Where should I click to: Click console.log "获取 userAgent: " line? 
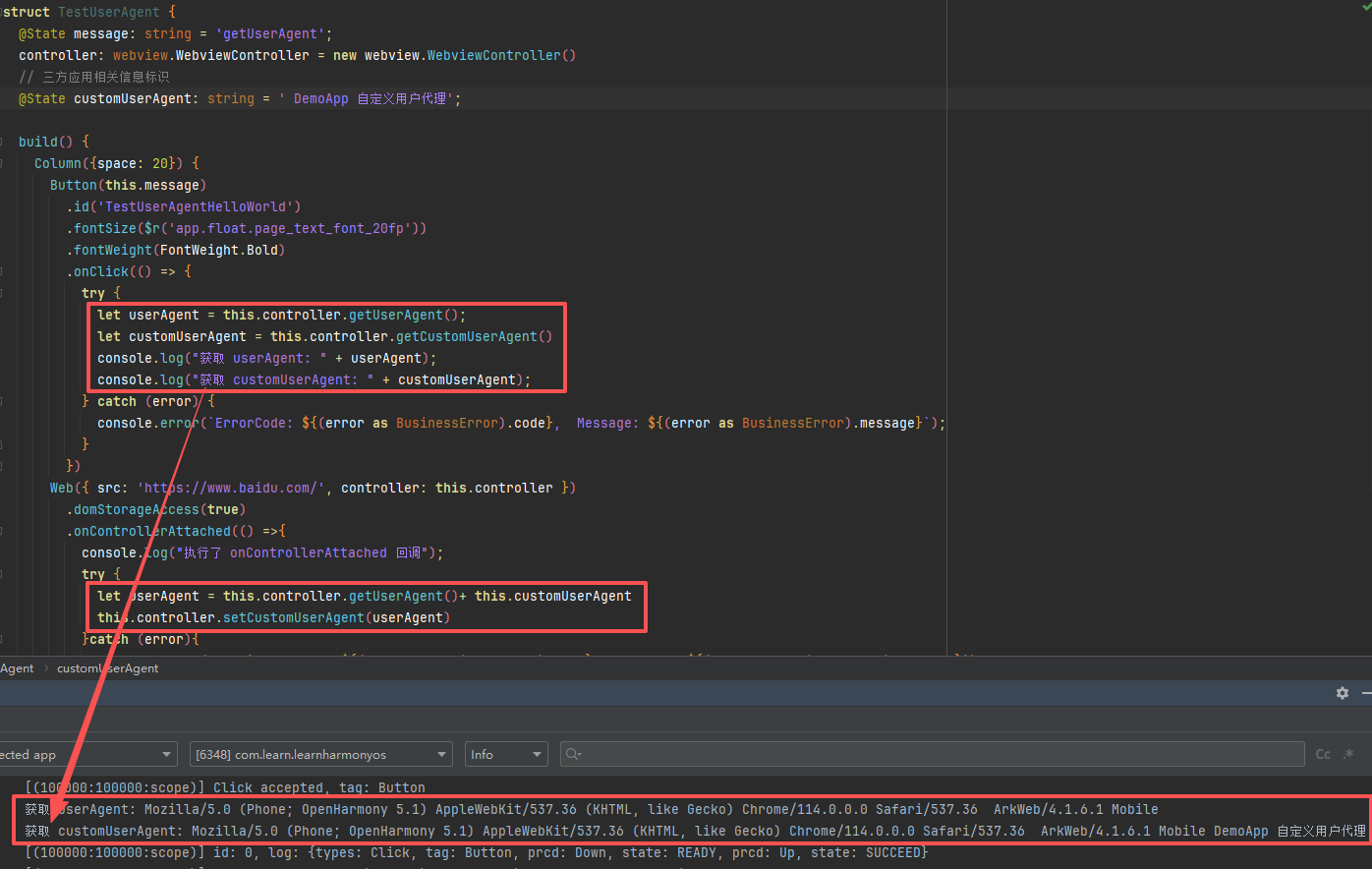click(x=266, y=358)
